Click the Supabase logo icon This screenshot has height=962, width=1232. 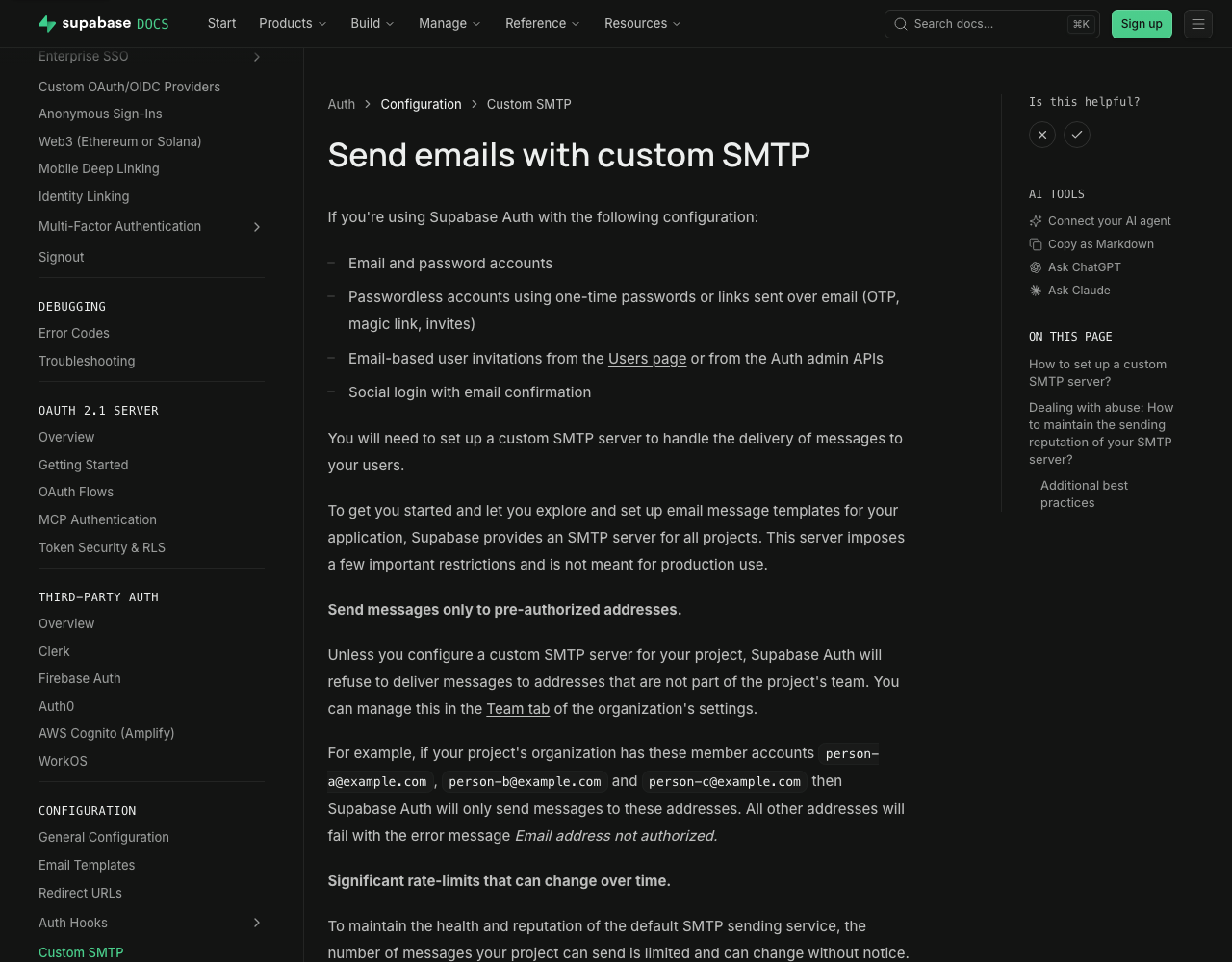tap(47, 24)
